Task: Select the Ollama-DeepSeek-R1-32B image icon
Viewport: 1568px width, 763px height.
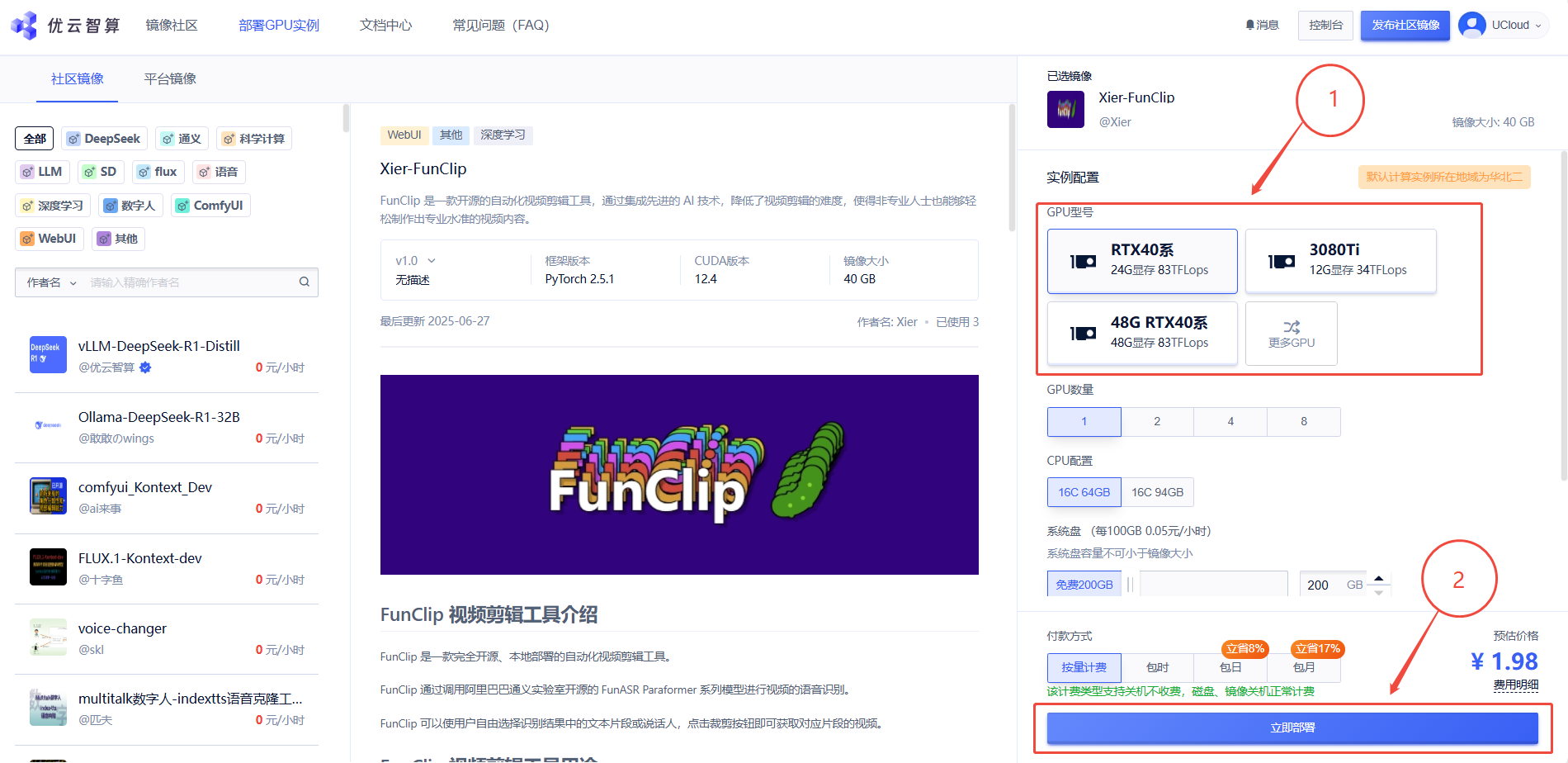Action: point(48,426)
